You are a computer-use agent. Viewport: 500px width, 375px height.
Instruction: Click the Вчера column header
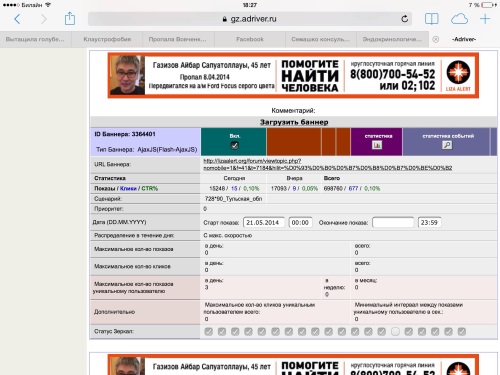294,178
